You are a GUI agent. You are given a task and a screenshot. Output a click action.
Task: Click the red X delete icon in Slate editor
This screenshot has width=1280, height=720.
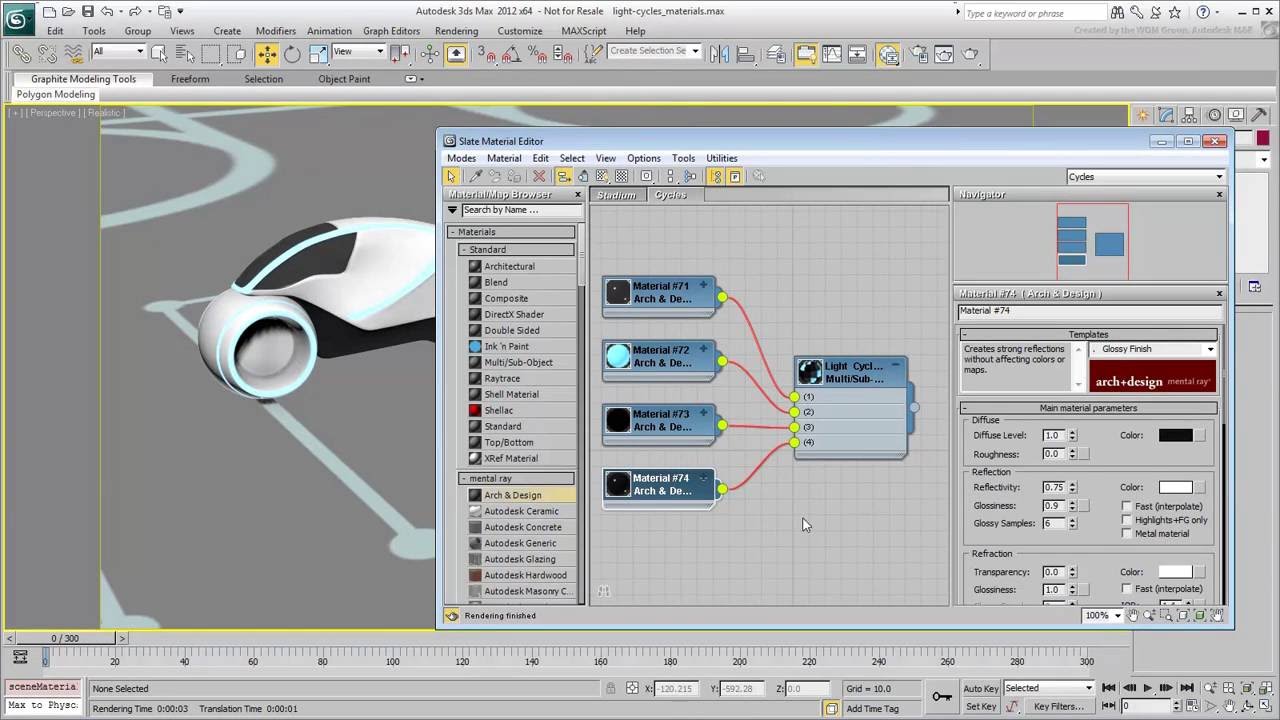coord(539,176)
